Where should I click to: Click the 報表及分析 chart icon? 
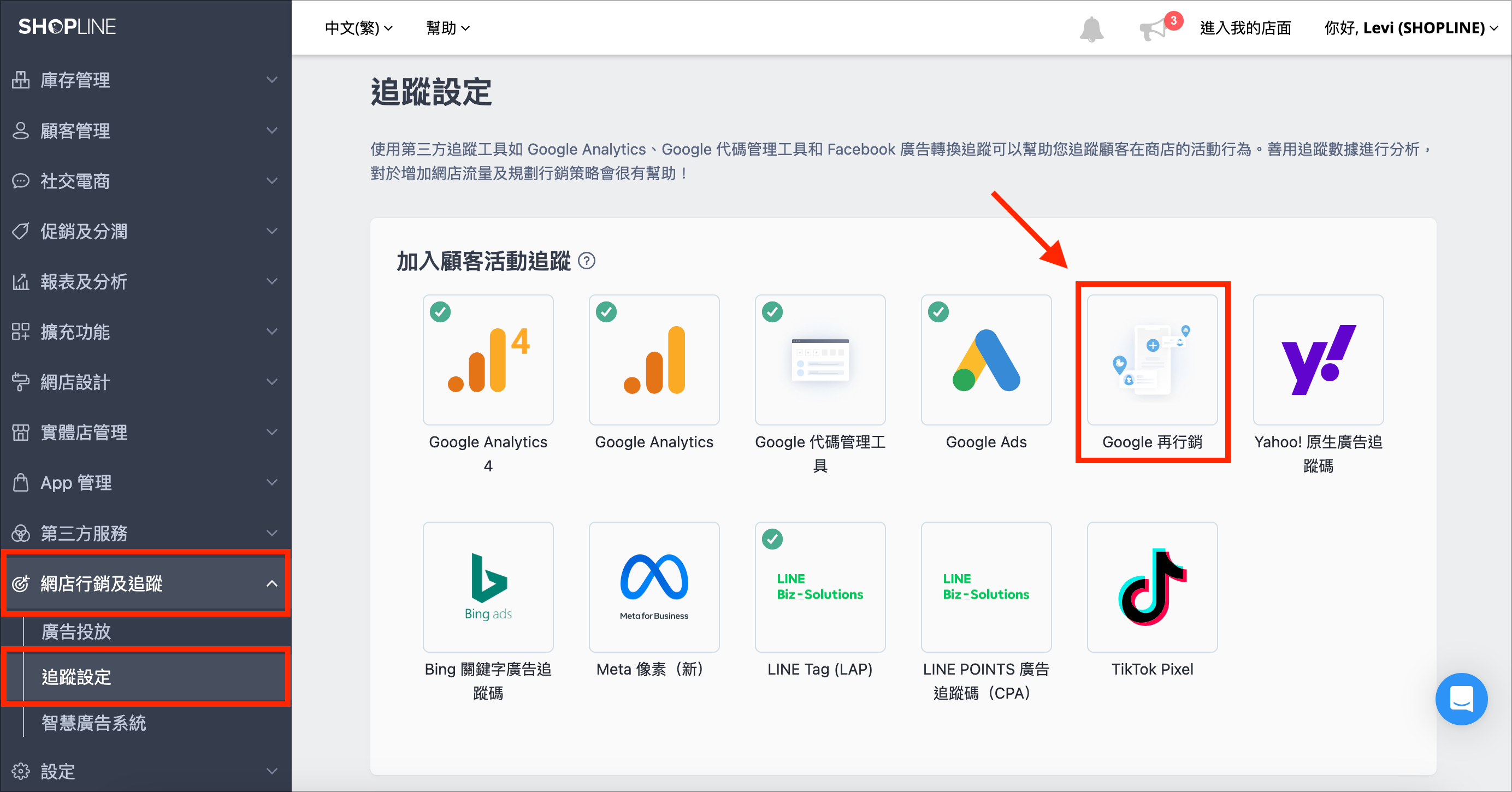click(x=21, y=281)
